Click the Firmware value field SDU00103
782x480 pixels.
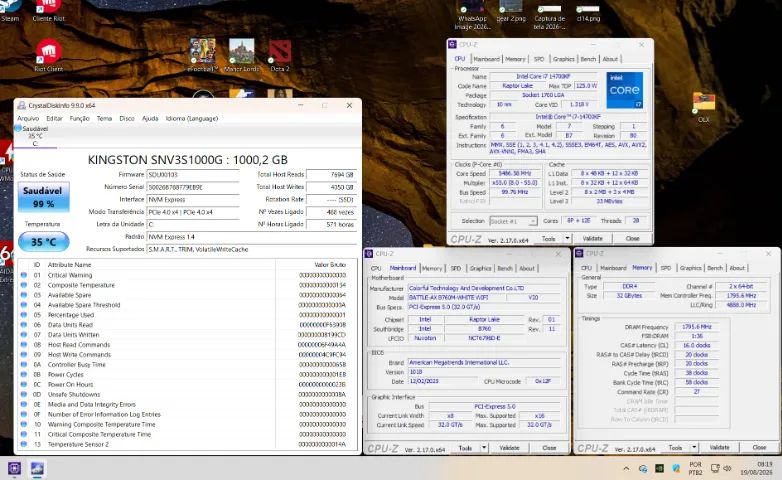tap(193, 175)
